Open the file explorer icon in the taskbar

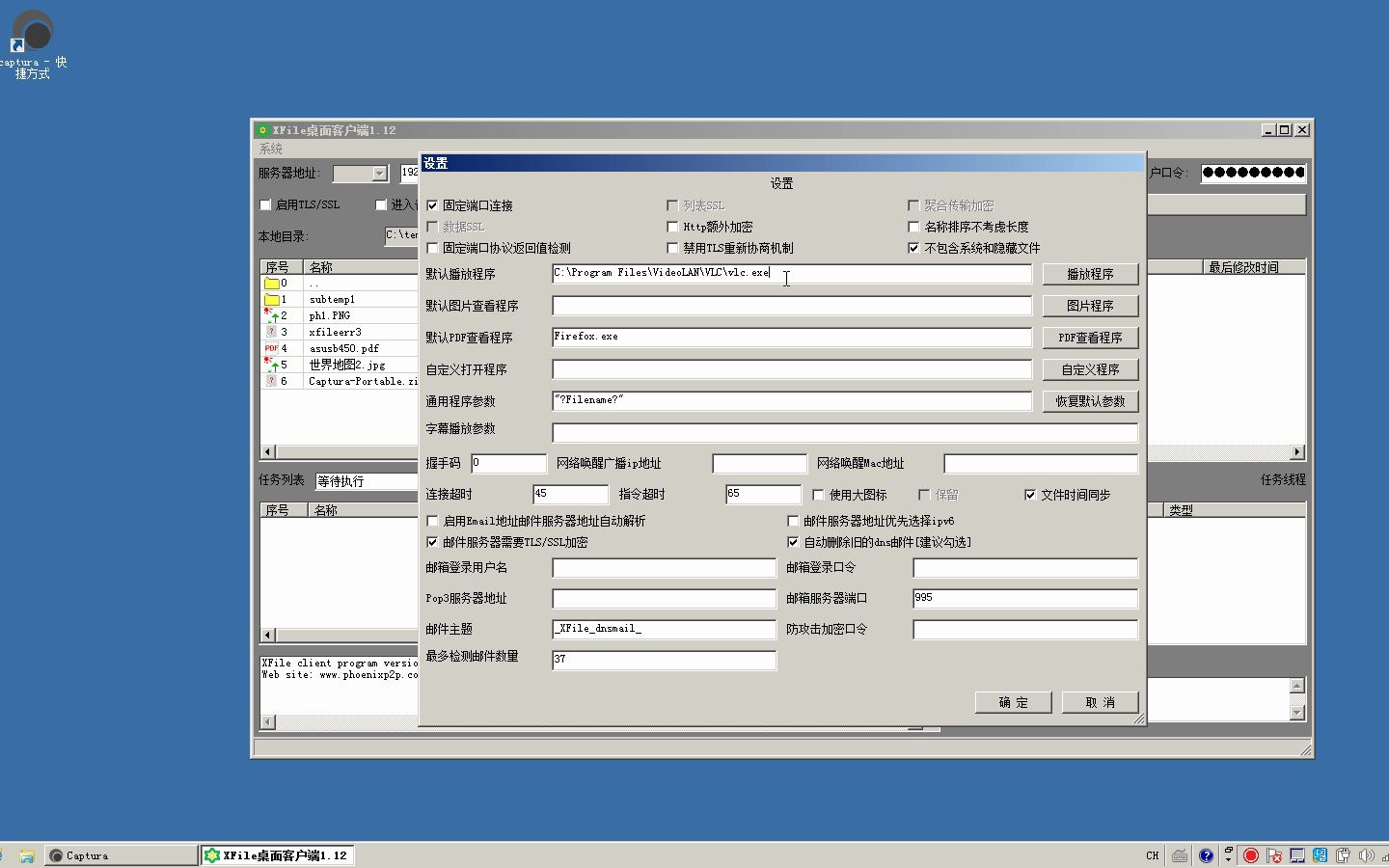click(27, 855)
